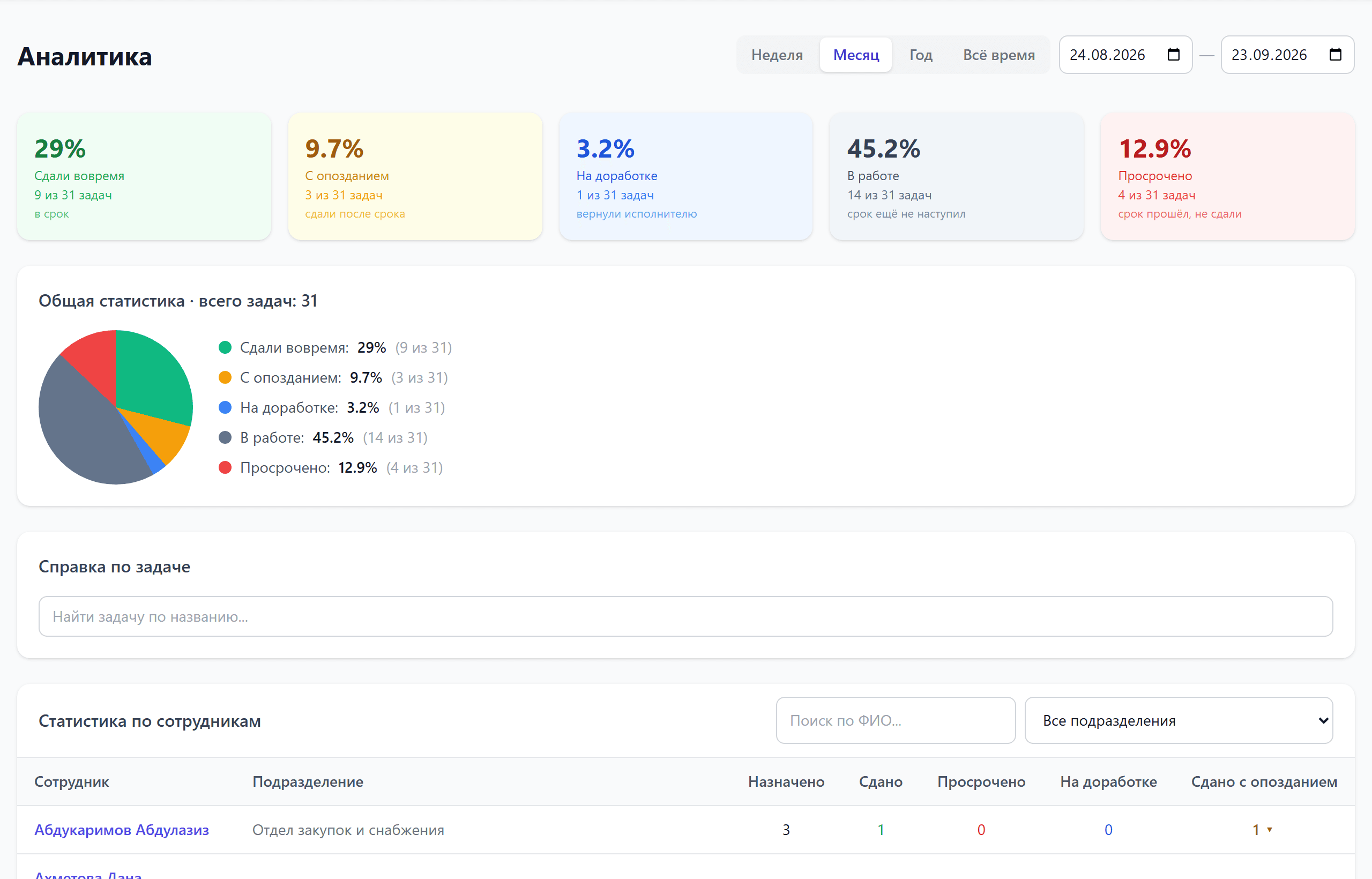Click green legend dot Сдали вовремя

coord(225,347)
